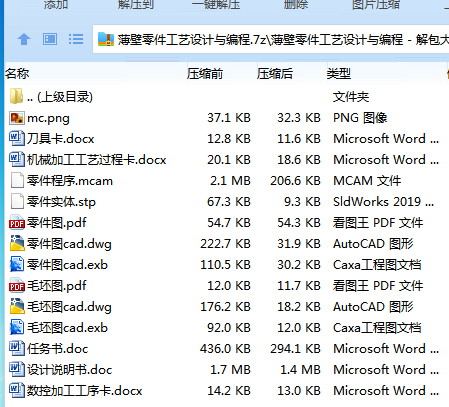
Task: Go up one directory with the arrow icon
Action: [24, 39]
